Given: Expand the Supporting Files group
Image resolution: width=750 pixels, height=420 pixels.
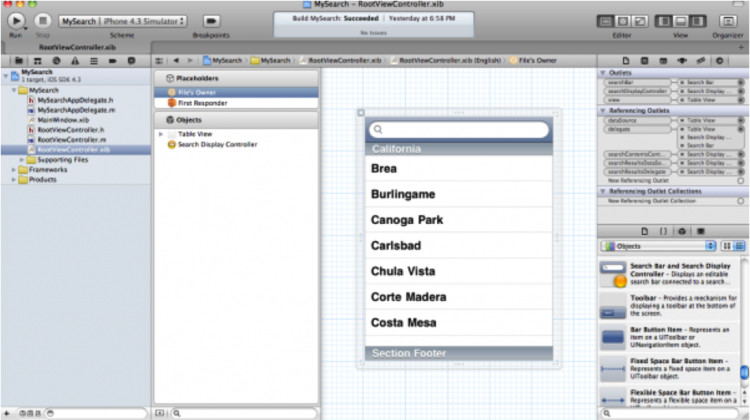Looking at the screenshot, I should point(22,160).
